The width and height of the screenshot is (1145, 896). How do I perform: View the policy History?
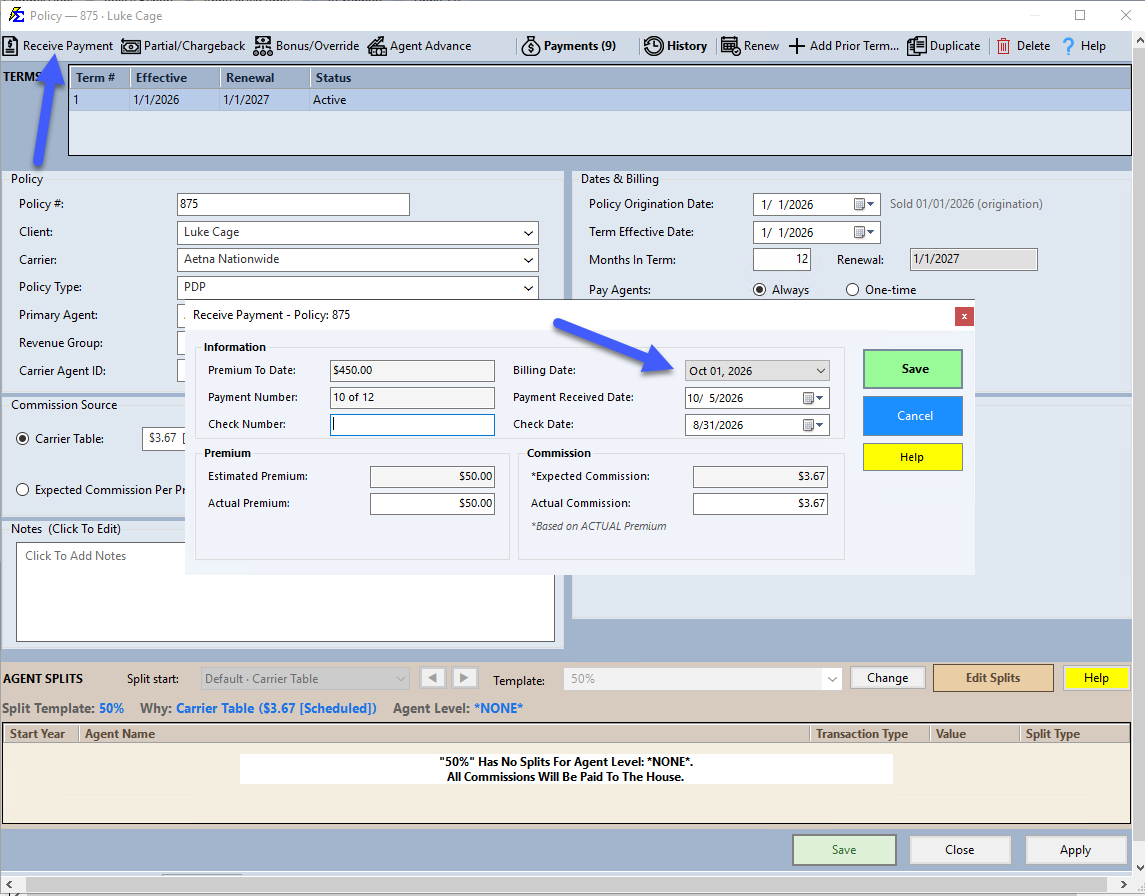tap(675, 46)
